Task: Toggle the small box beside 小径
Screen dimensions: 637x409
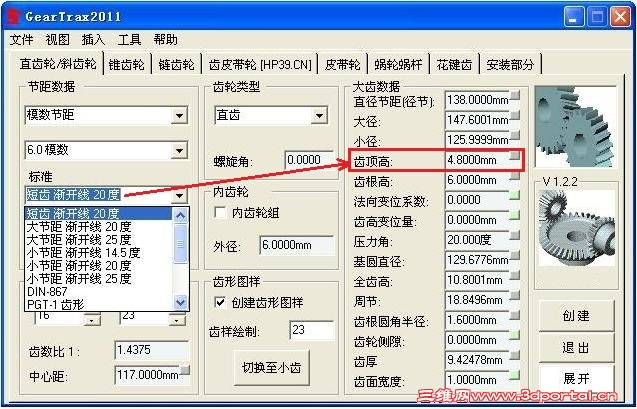Action: pos(515,135)
